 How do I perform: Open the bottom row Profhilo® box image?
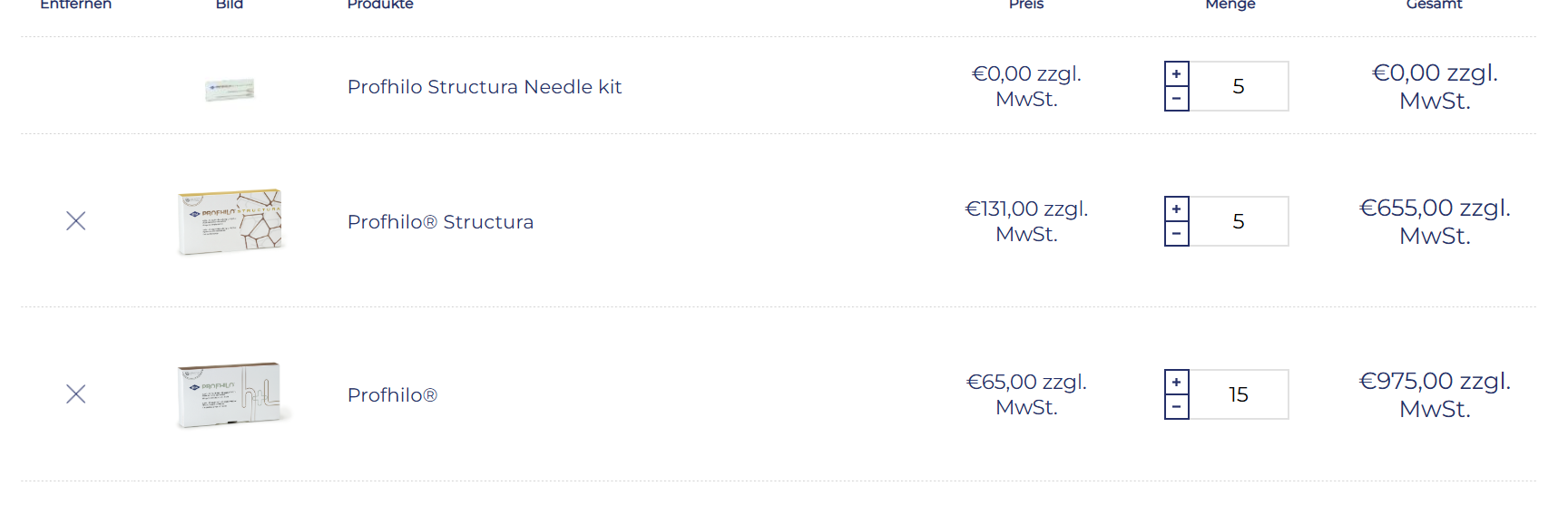[x=230, y=394]
